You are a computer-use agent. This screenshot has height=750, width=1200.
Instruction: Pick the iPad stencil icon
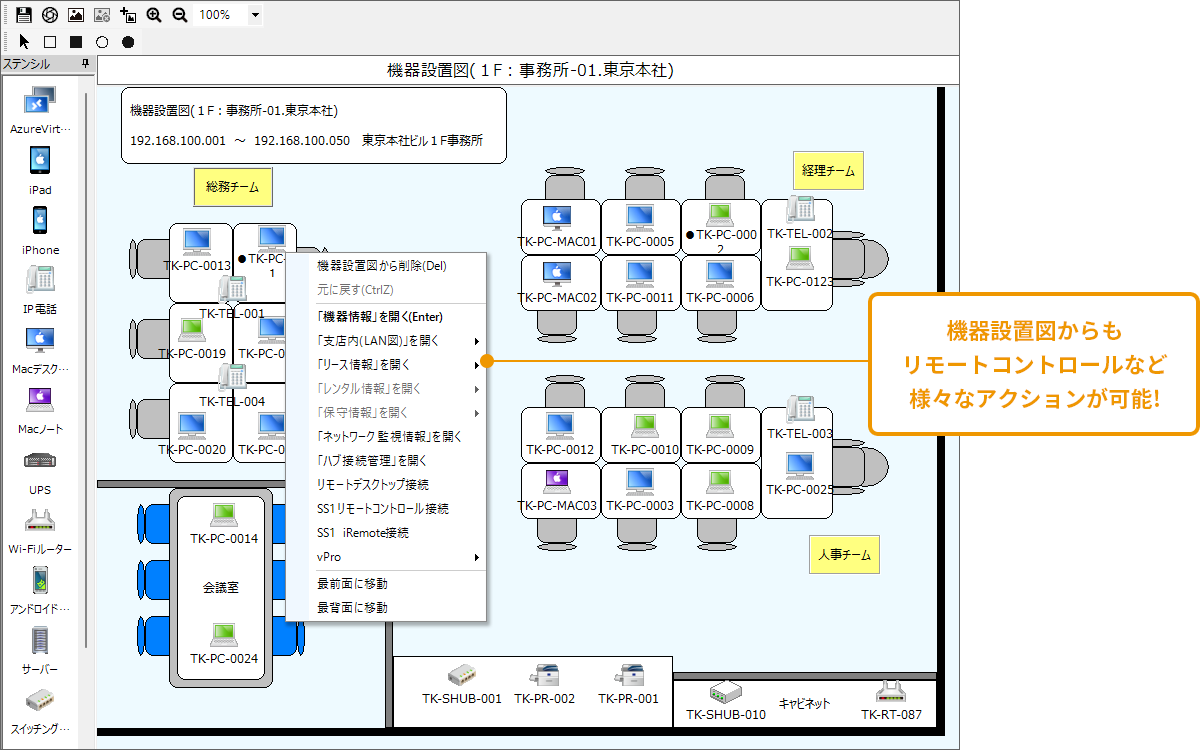(40, 160)
